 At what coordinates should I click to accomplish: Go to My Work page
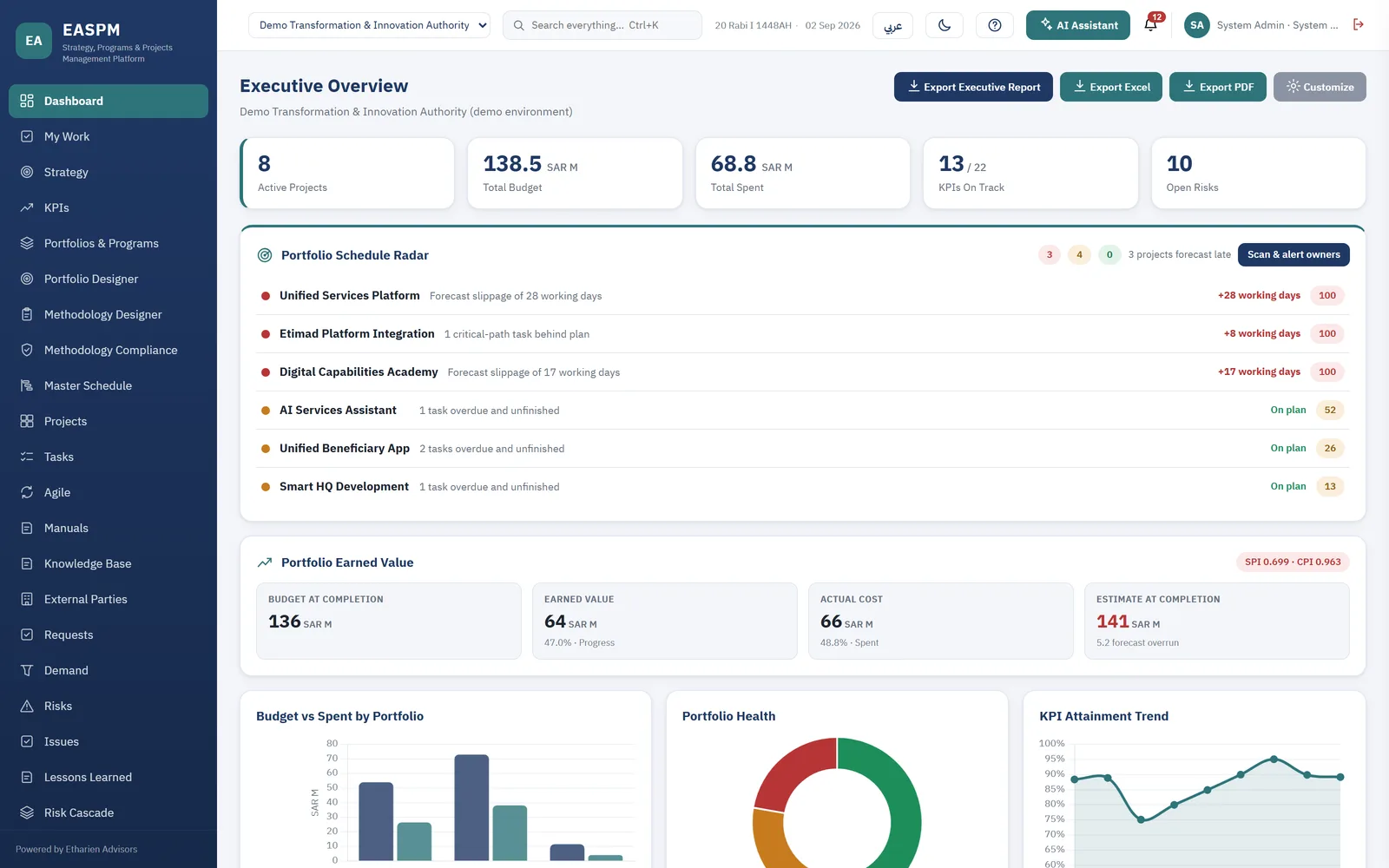point(109,136)
